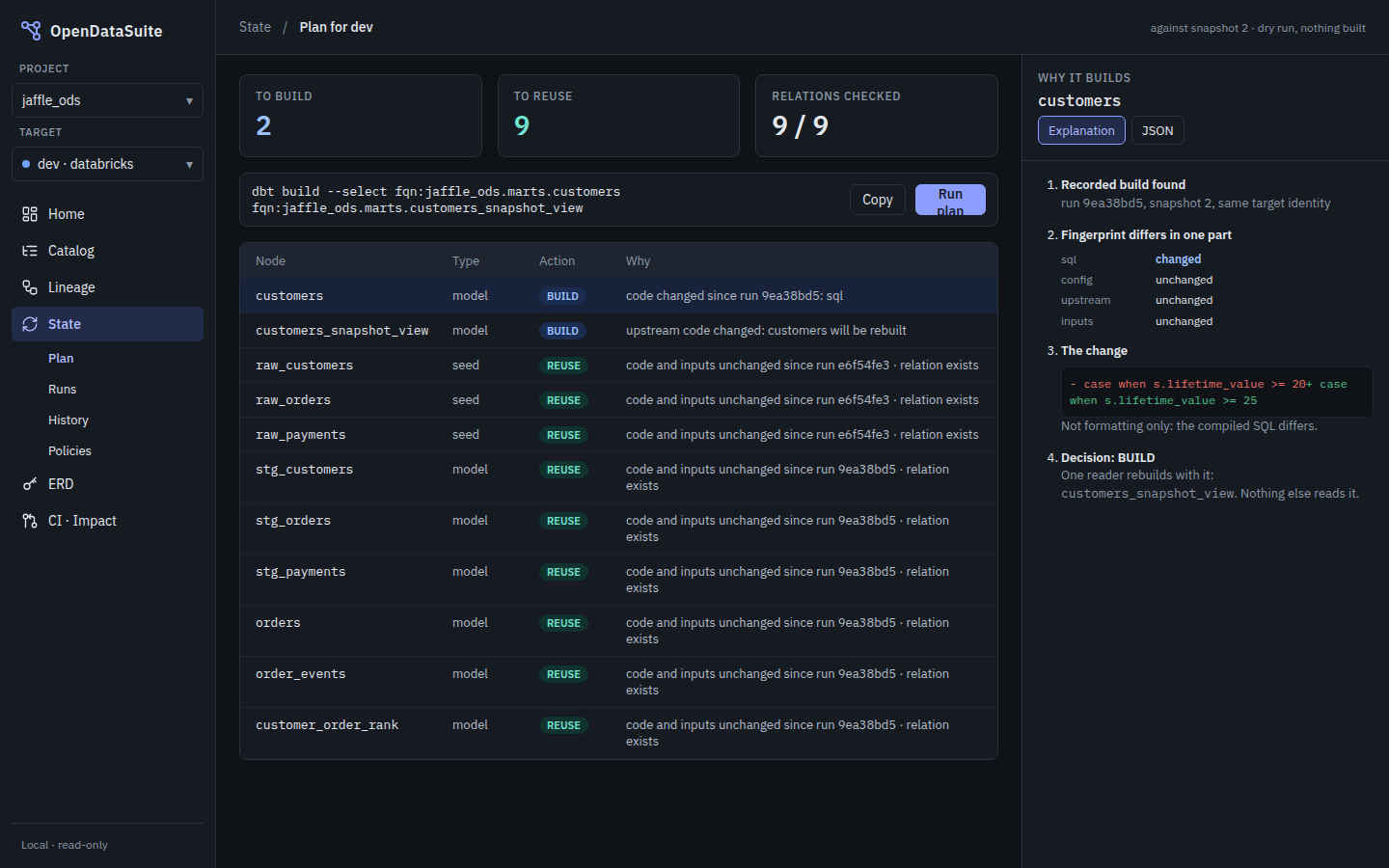Screen dimensions: 1389x868
Task: Select the order_events model row
Action: pyautogui.click(x=618, y=682)
